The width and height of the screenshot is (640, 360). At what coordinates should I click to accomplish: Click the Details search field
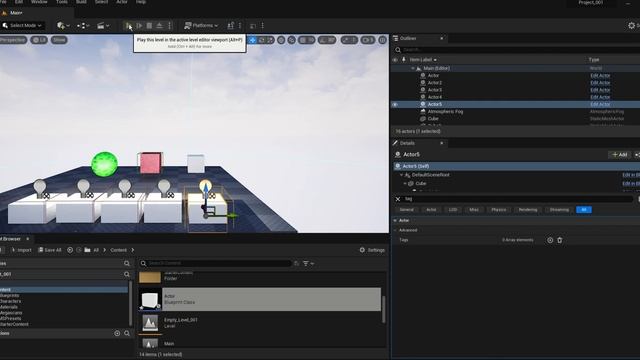(518, 199)
